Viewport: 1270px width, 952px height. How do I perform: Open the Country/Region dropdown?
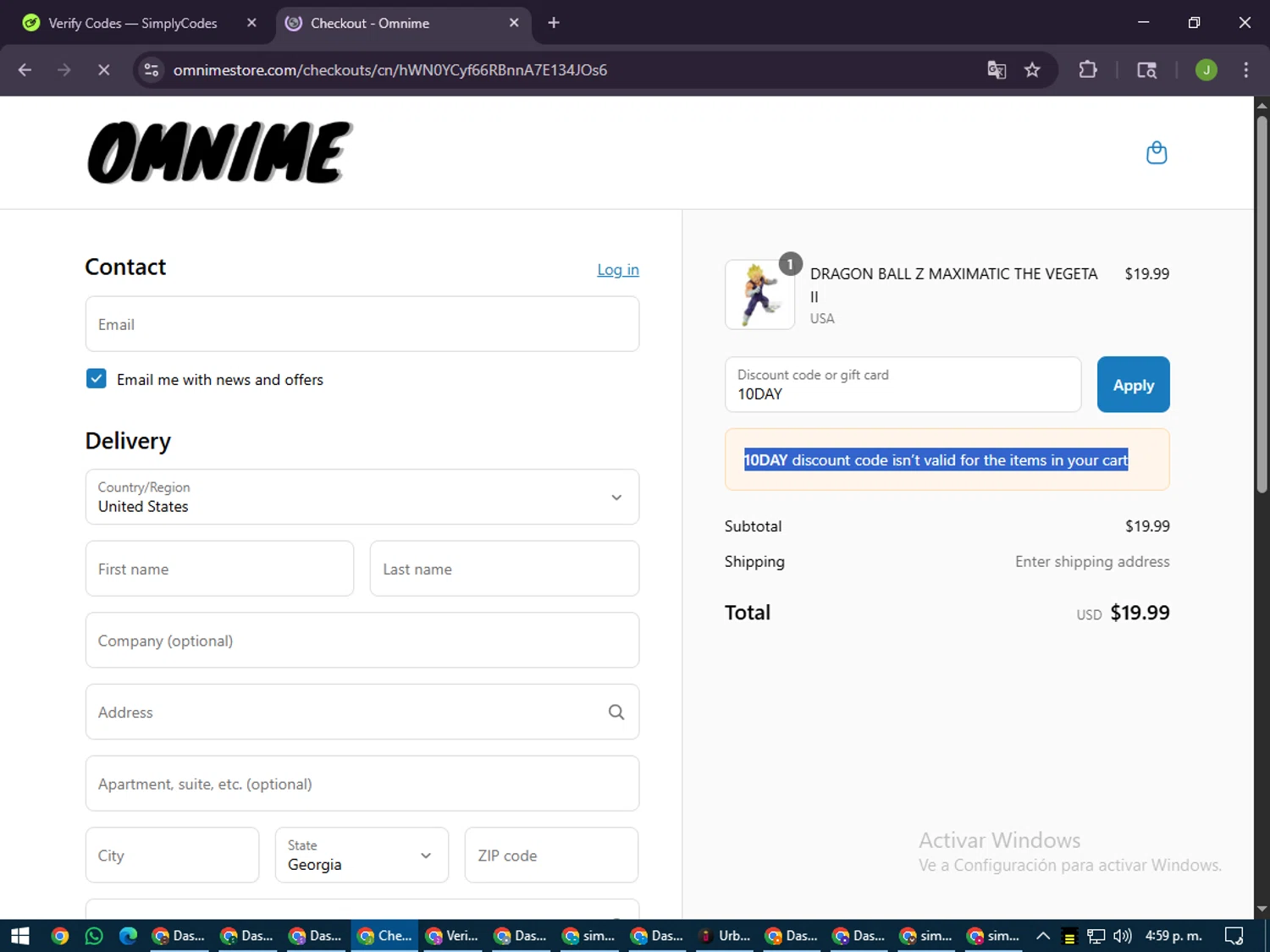tap(362, 497)
